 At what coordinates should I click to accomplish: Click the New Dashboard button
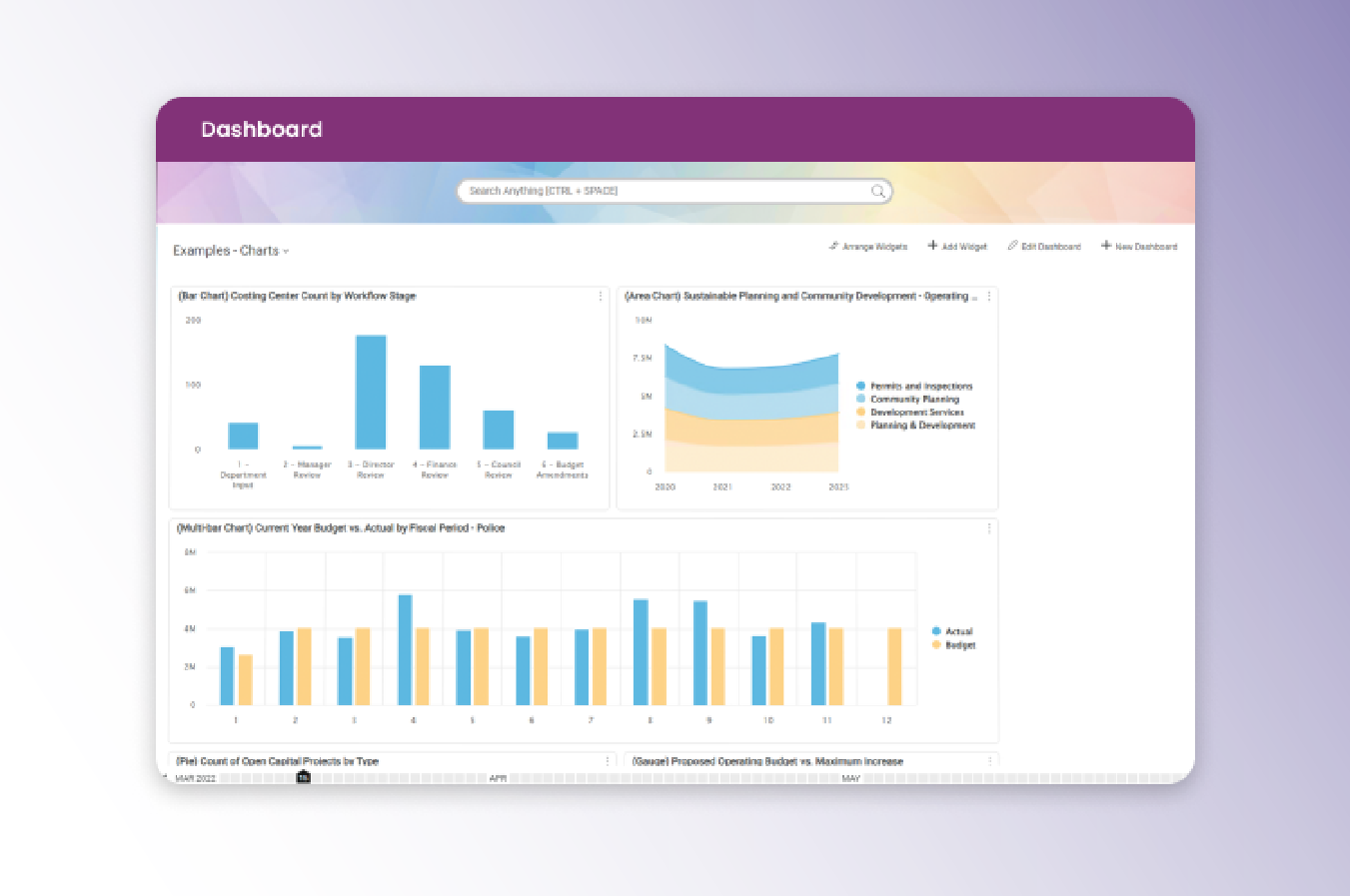[1139, 246]
